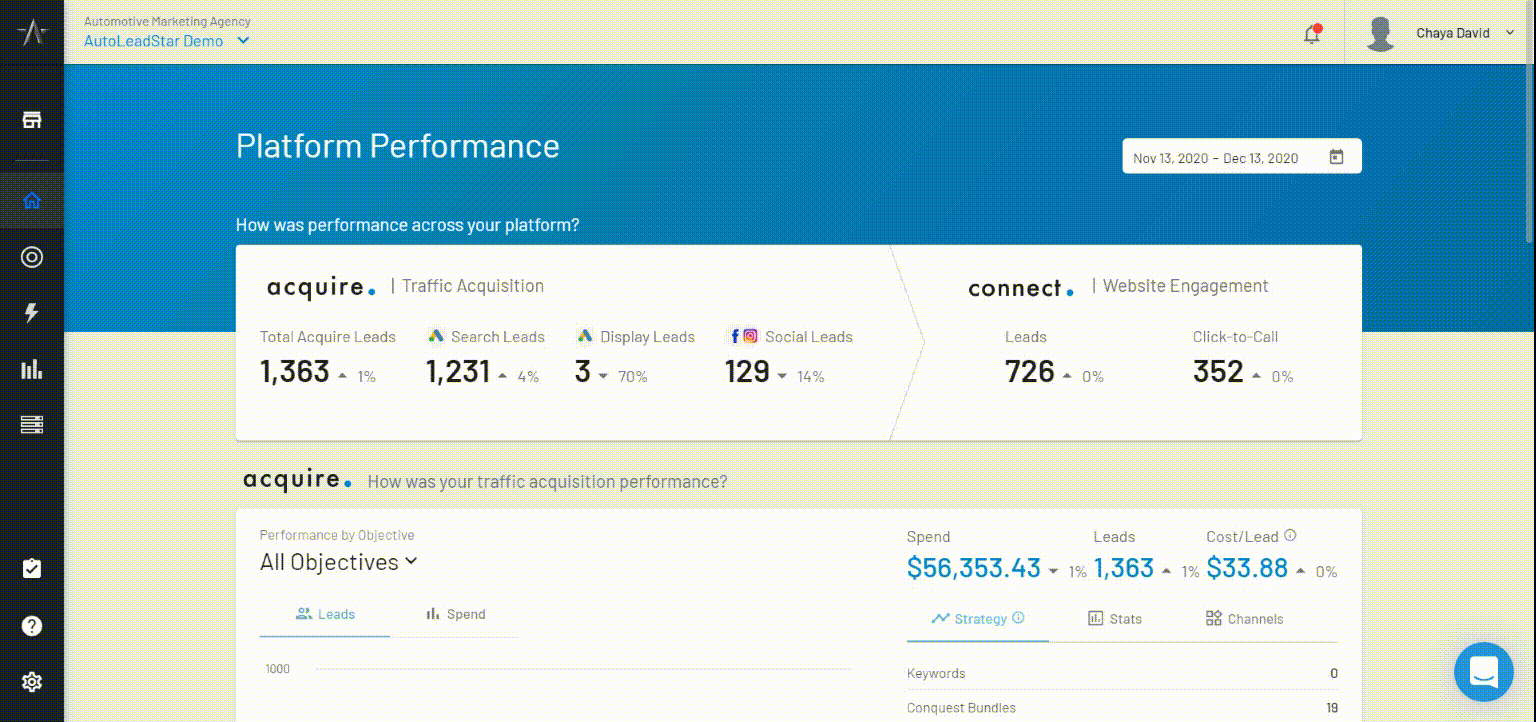
Task: Expand the All Objectives dropdown
Action: [338, 562]
